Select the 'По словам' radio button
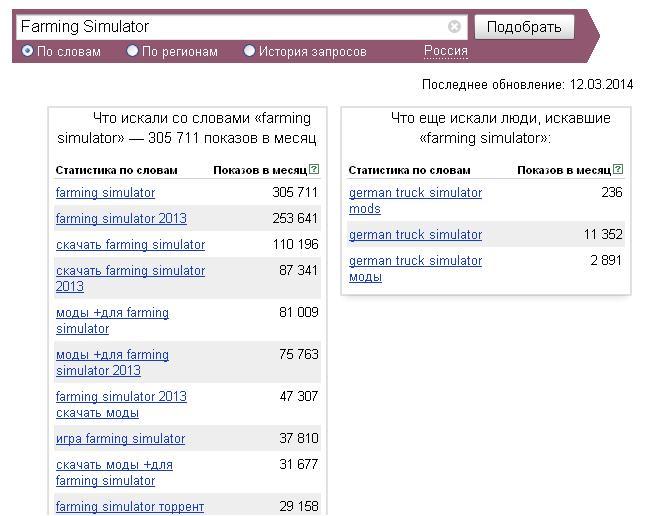The width and height of the screenshot is (651, 516). (x=27, y=51)
